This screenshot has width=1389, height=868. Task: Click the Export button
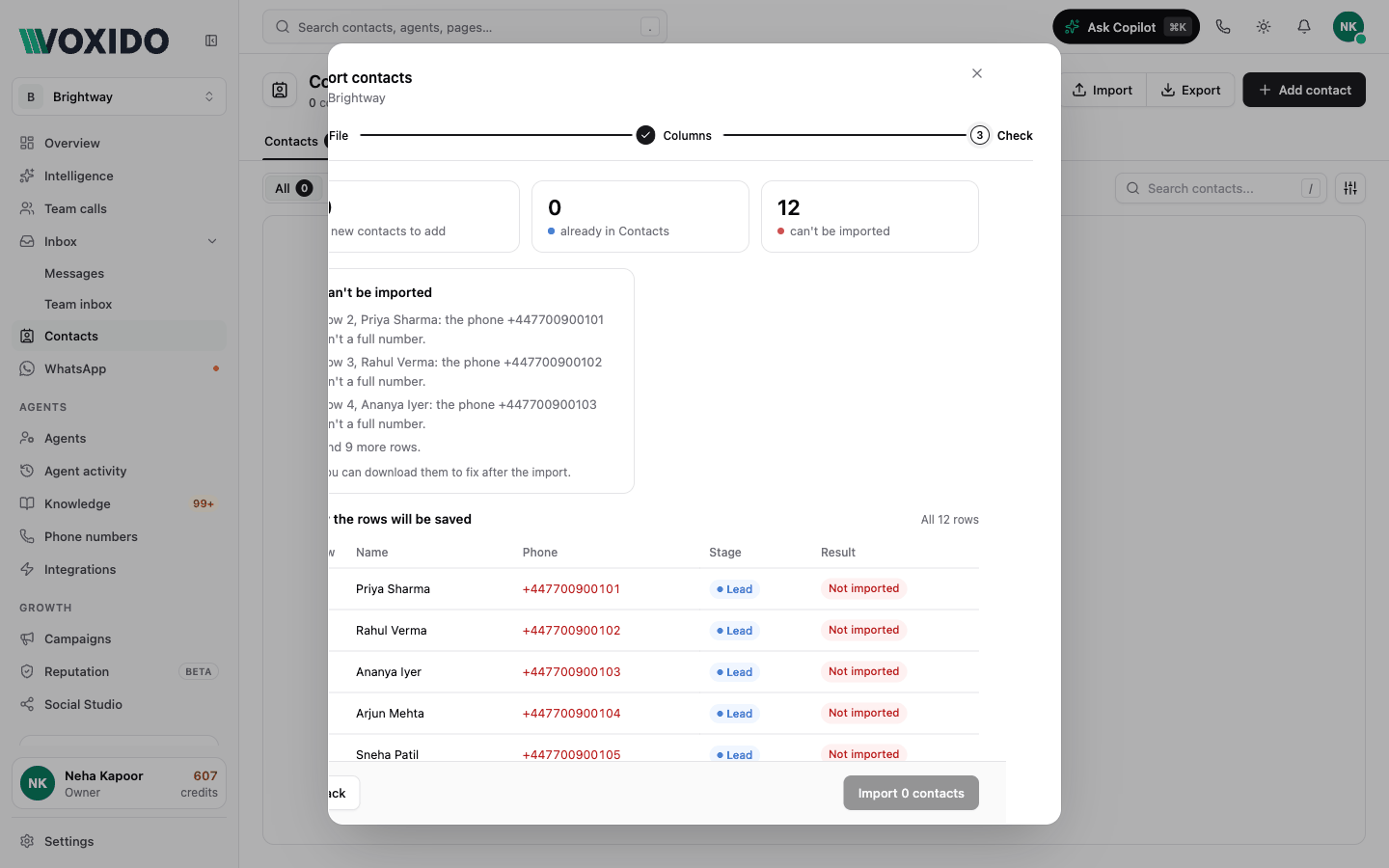click(x=1190, y=90)
